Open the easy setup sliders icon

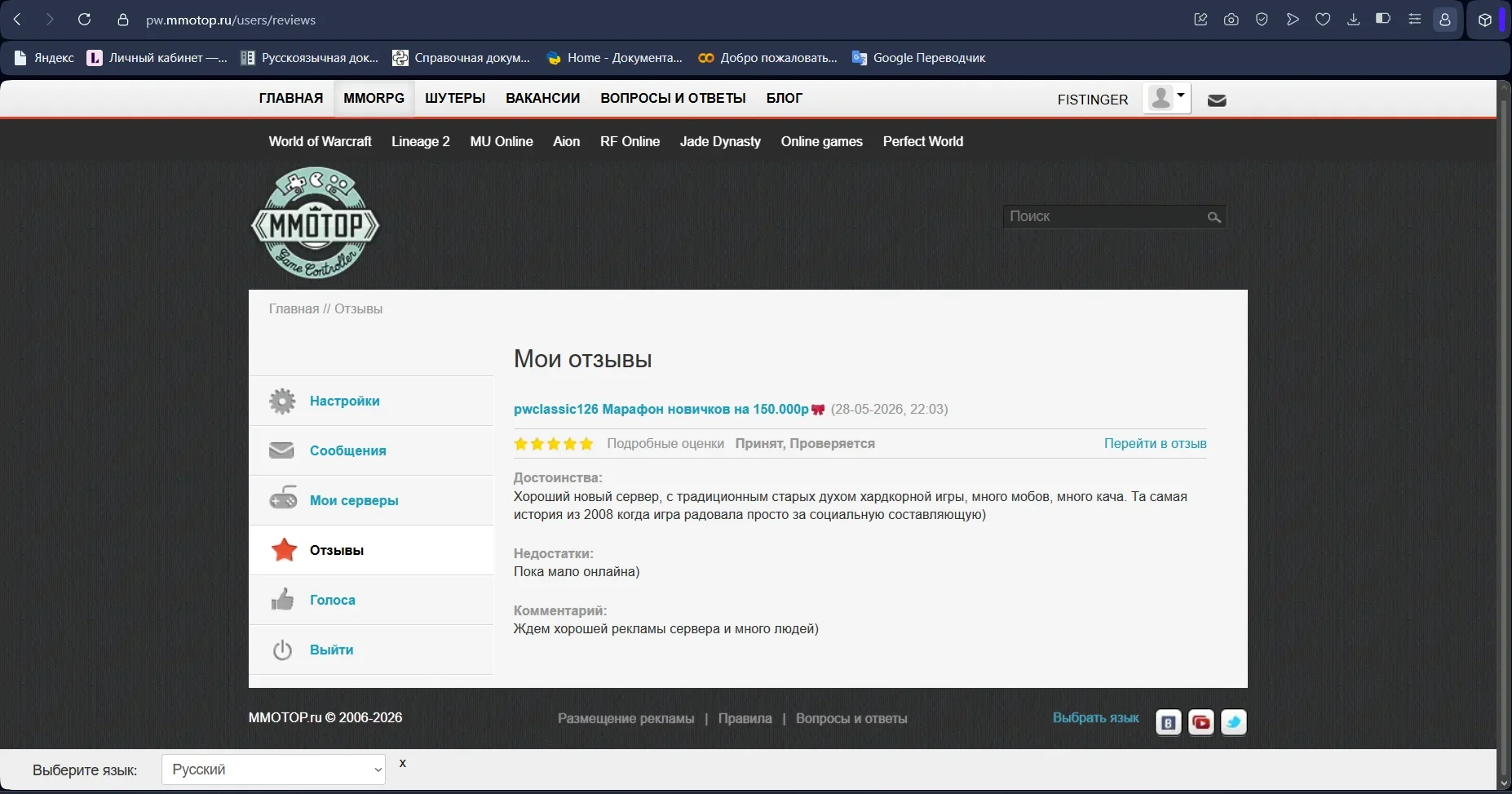tap(1415, 20)
